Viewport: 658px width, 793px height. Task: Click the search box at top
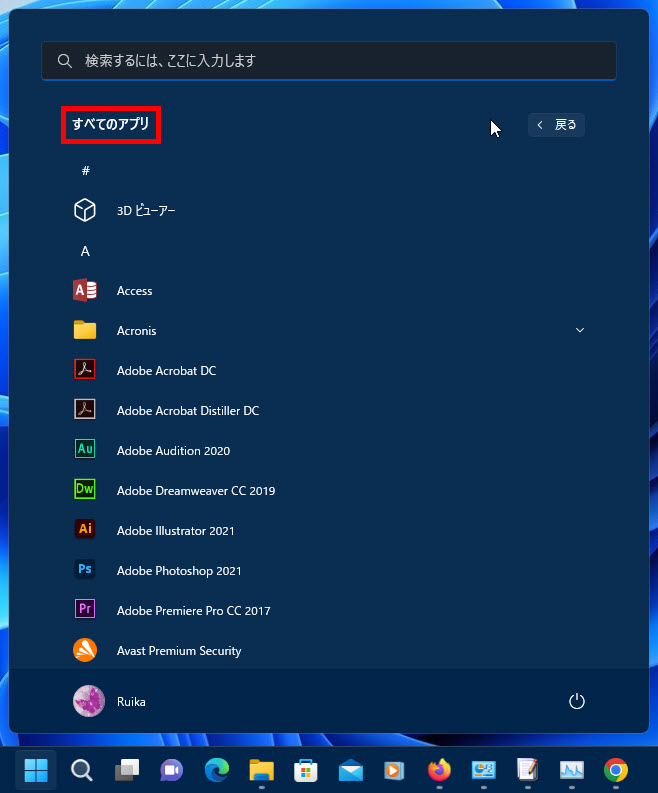[328, 61]
